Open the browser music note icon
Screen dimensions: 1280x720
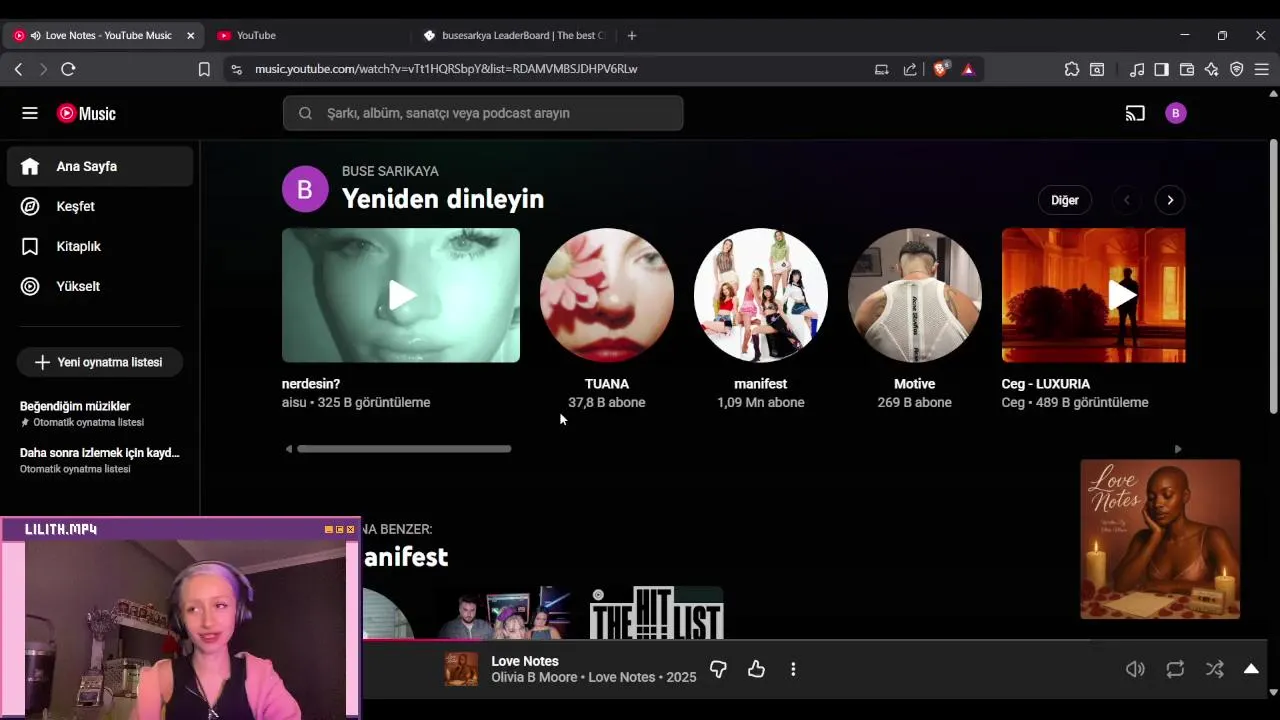tap(1137, 69)
